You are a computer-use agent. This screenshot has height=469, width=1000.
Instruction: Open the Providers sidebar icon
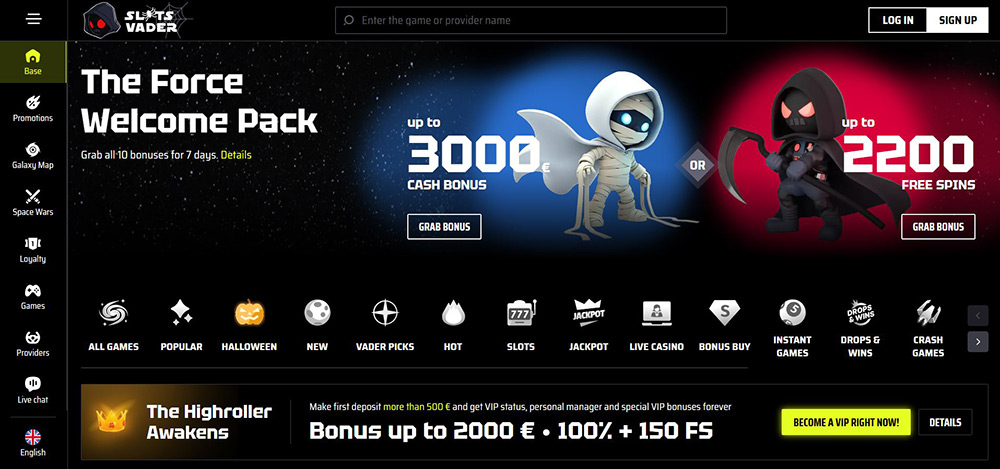(x=33, y=337)
